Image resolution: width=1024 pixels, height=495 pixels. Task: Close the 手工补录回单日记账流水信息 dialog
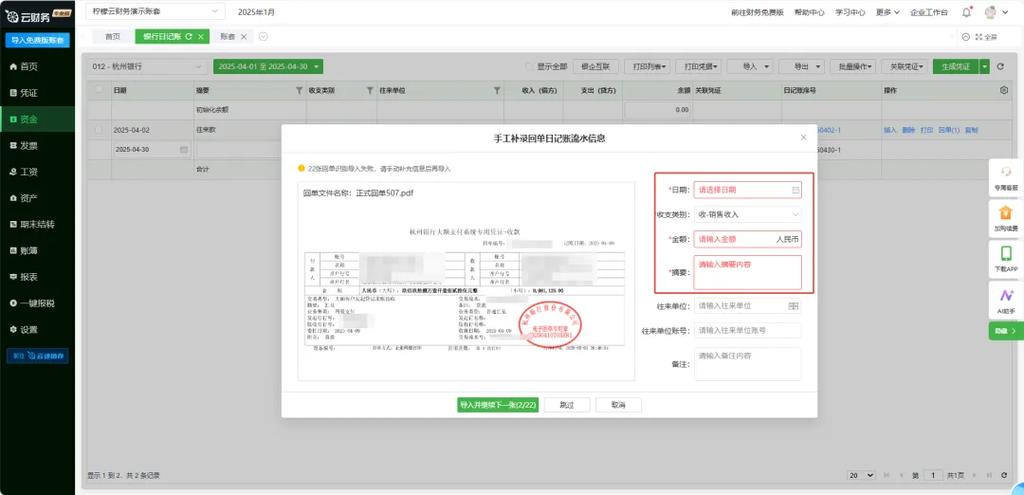(803, 137)
